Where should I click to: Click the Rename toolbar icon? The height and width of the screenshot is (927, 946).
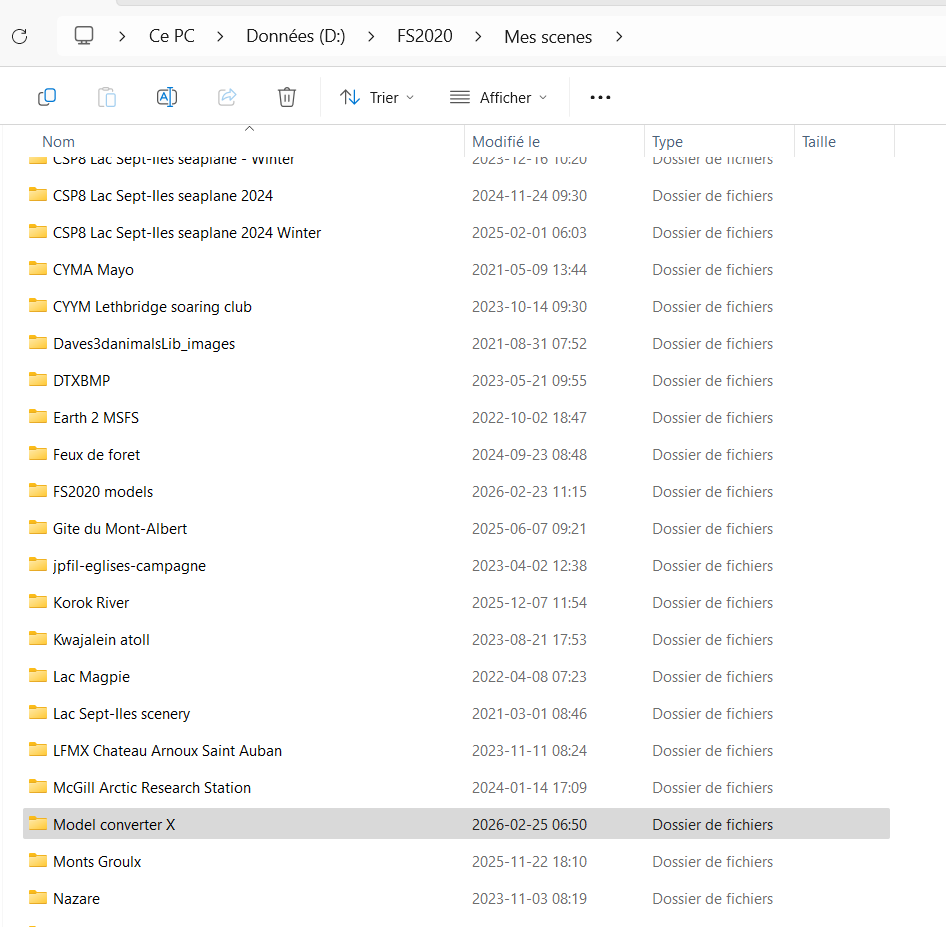(x=167, y=97)
